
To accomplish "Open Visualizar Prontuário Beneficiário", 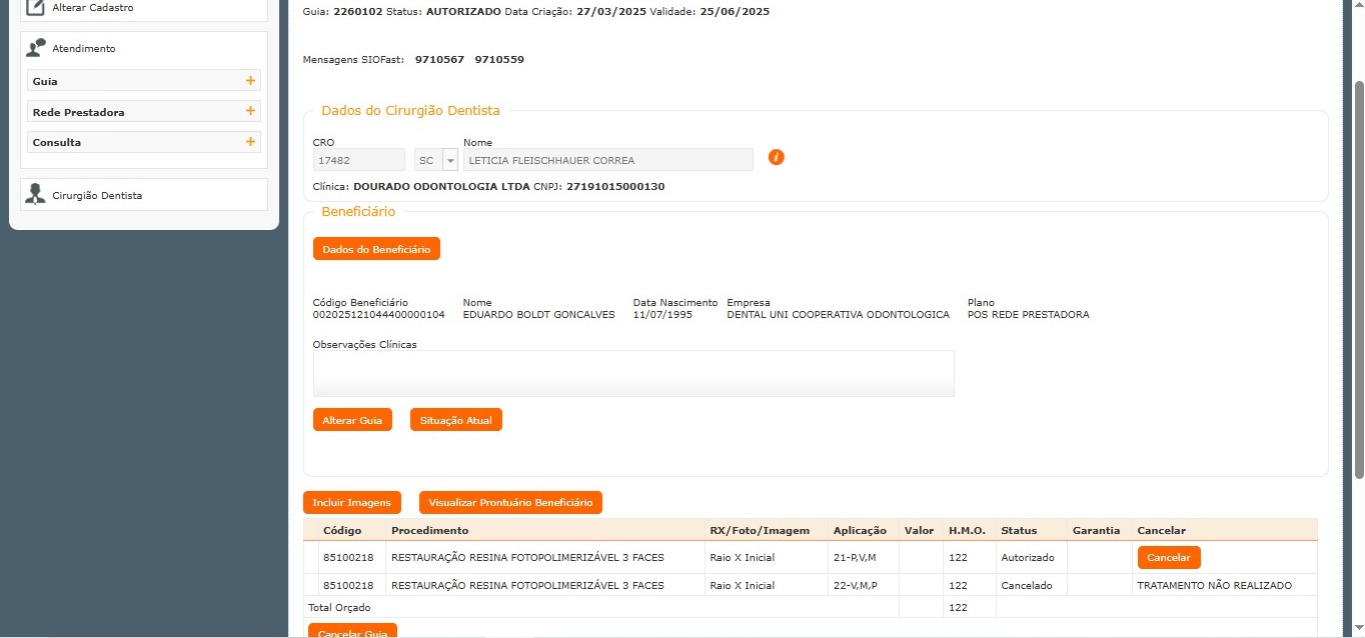I will [x=510, y=502].
